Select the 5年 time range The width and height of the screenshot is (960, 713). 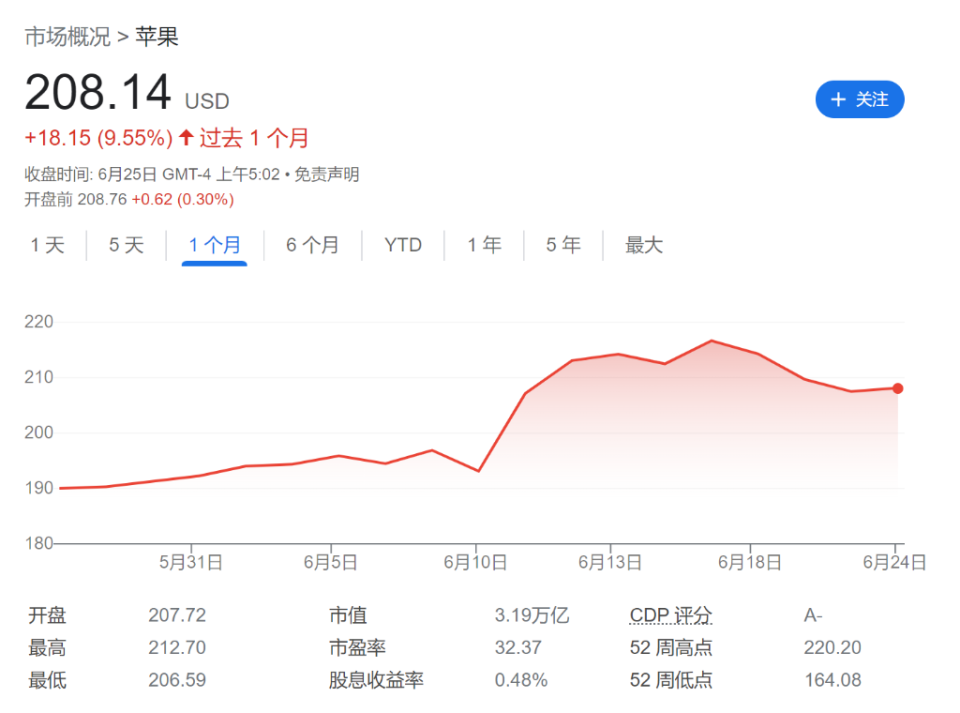click(562, 244)
